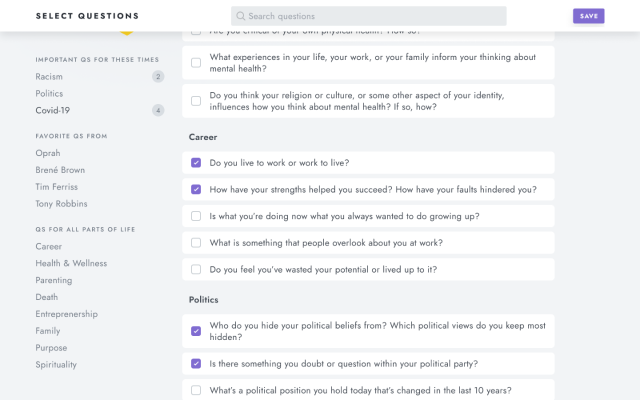Open the Racism category
Viewport: 640px width, 400px height.
49,77
